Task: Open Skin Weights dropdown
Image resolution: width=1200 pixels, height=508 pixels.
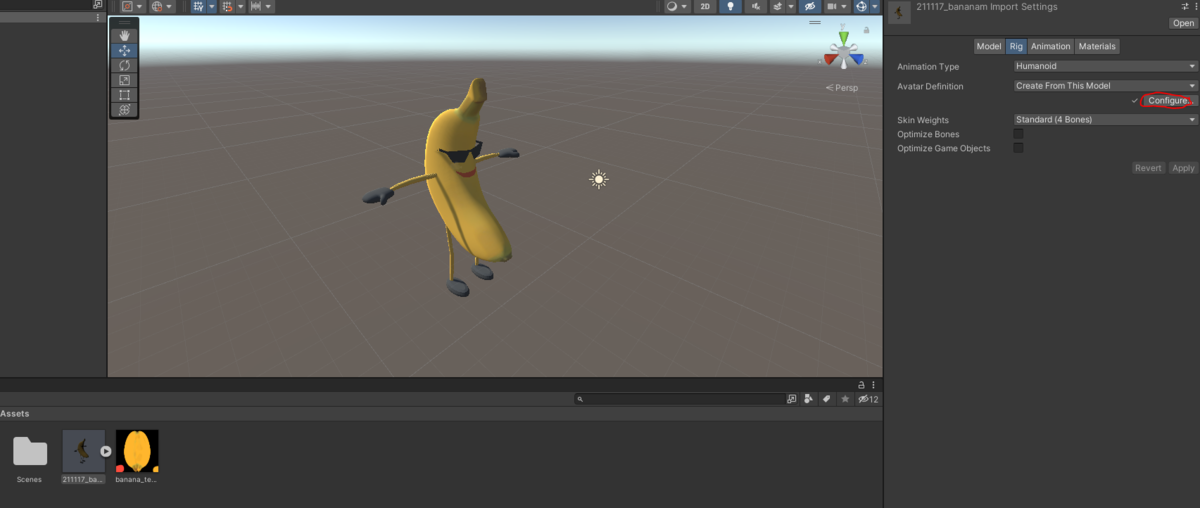Action: pyautogui.click(x=1105, y=120)
